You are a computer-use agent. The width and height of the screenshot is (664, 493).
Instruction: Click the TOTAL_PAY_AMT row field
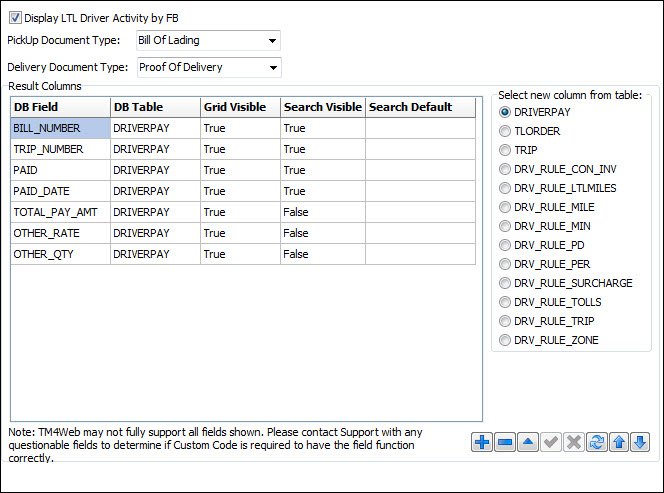(59, 212)
